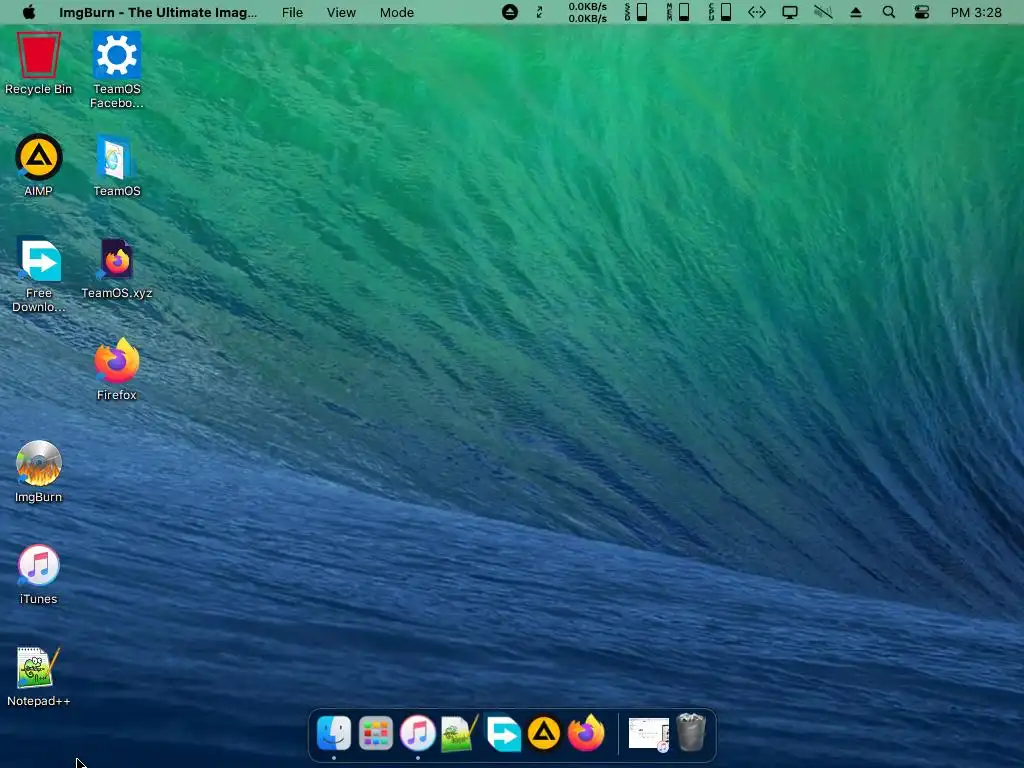This screenshot has width=1024, height=768.
Task: Open the Recycle Bin desktop icon
Action: click(39, 56)
